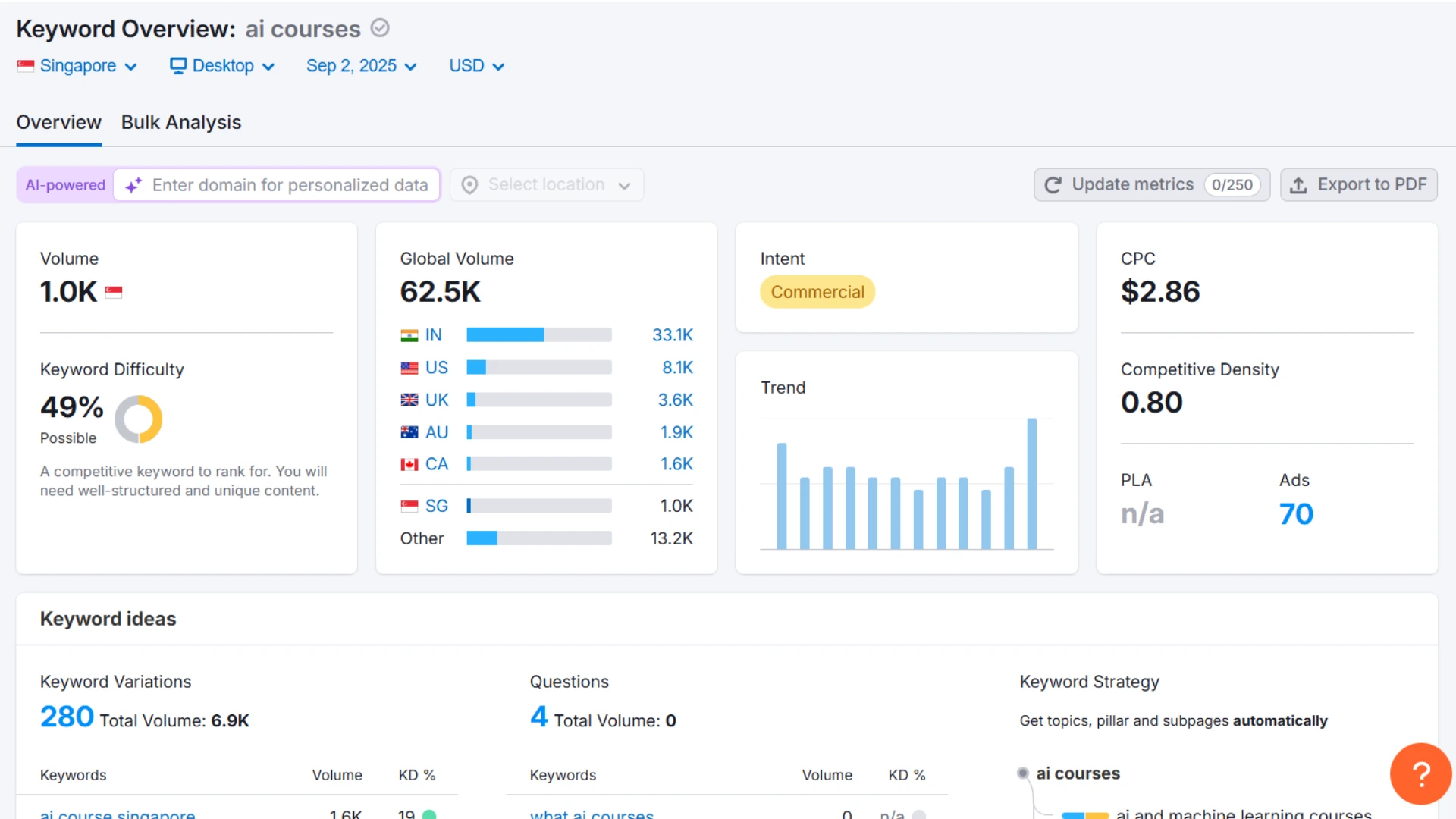Viewport: 1456px width, 819px height.
Task: Open the Select location dropdown
Action: click(x=547, y=185)
